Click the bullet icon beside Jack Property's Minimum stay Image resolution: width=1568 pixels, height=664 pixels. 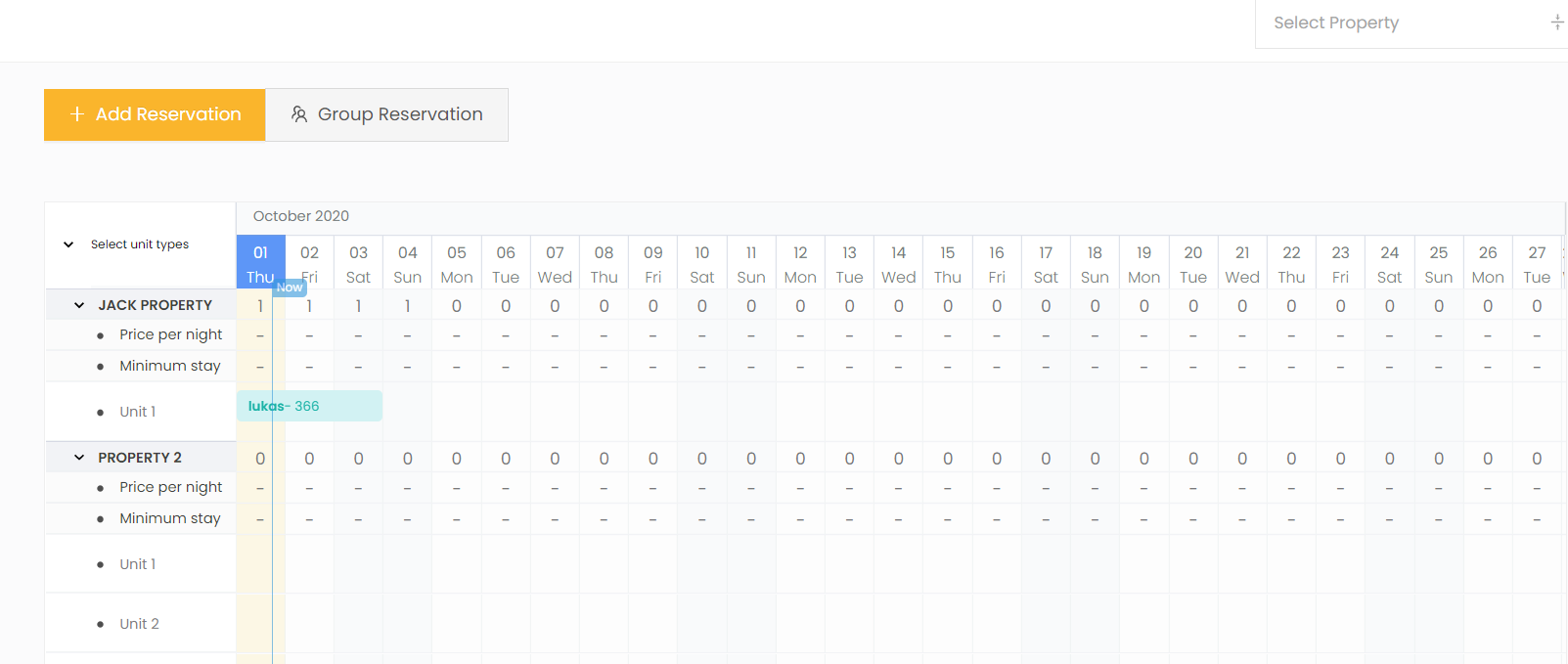(x=100, y=366)
